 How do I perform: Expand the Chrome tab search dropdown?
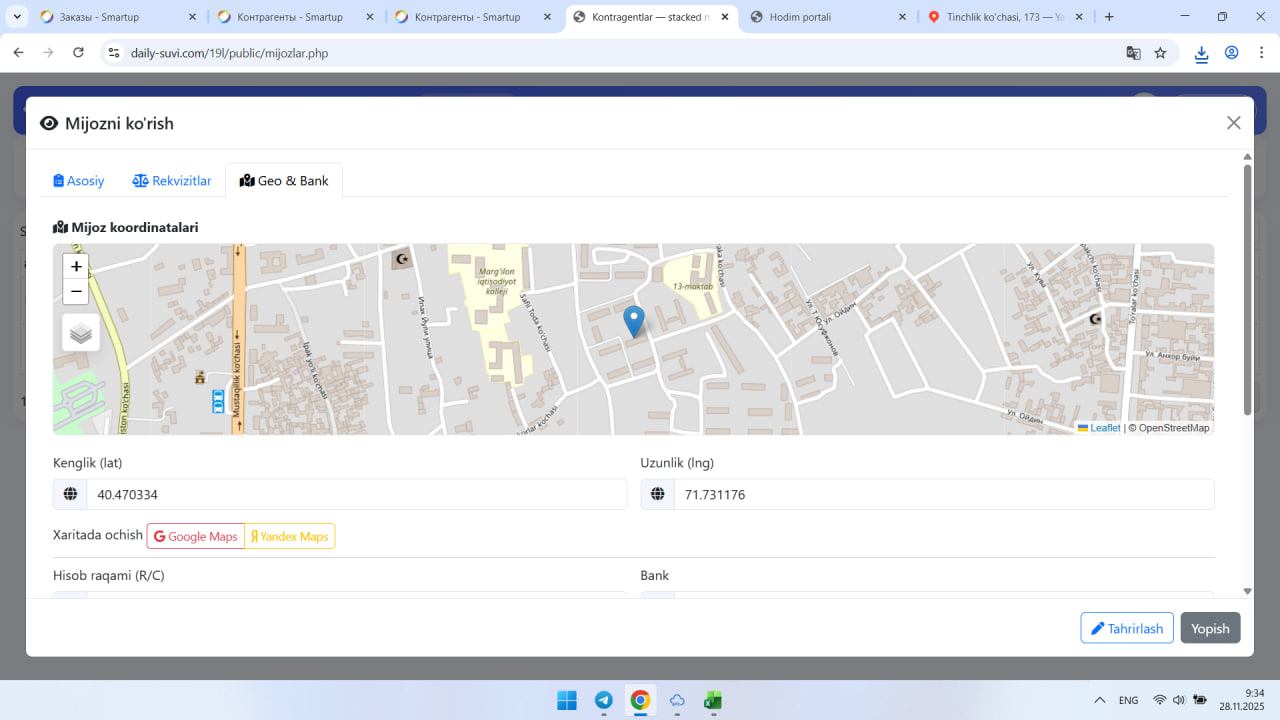point(18,17)
